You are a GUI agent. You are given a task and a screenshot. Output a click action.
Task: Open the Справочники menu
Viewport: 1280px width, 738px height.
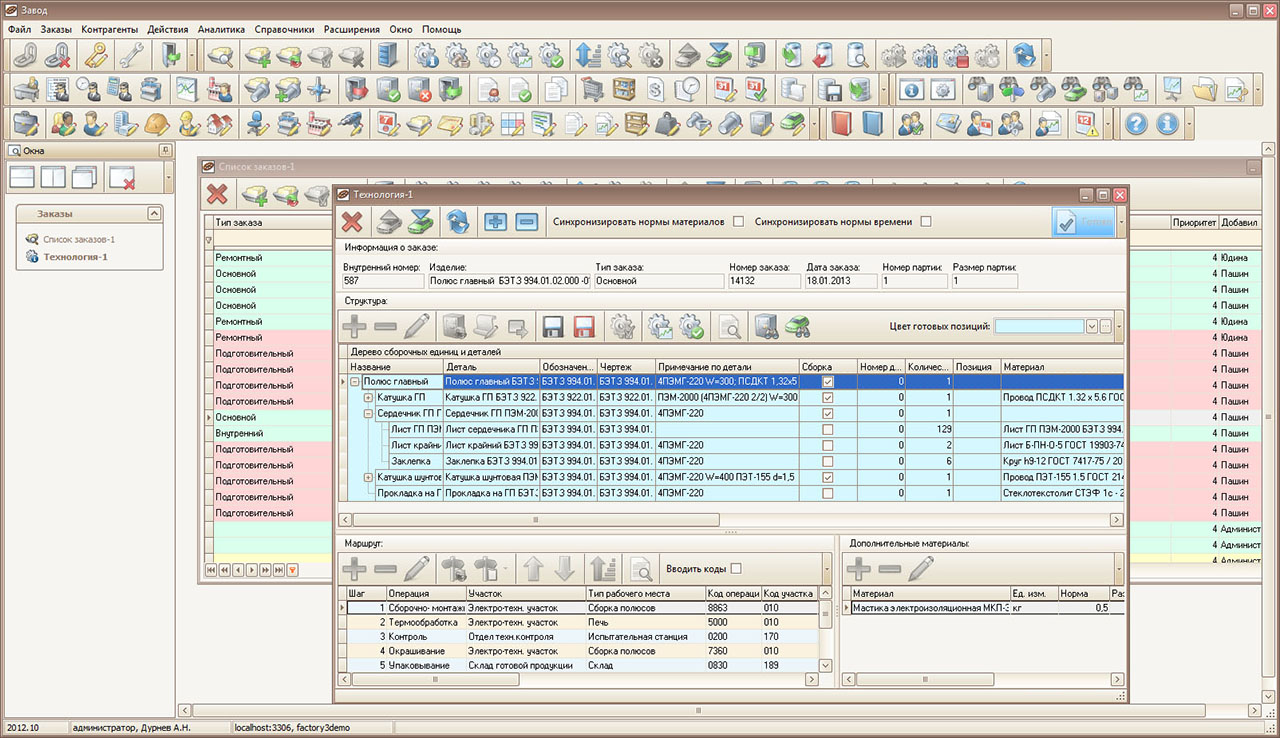coord(284,30)
